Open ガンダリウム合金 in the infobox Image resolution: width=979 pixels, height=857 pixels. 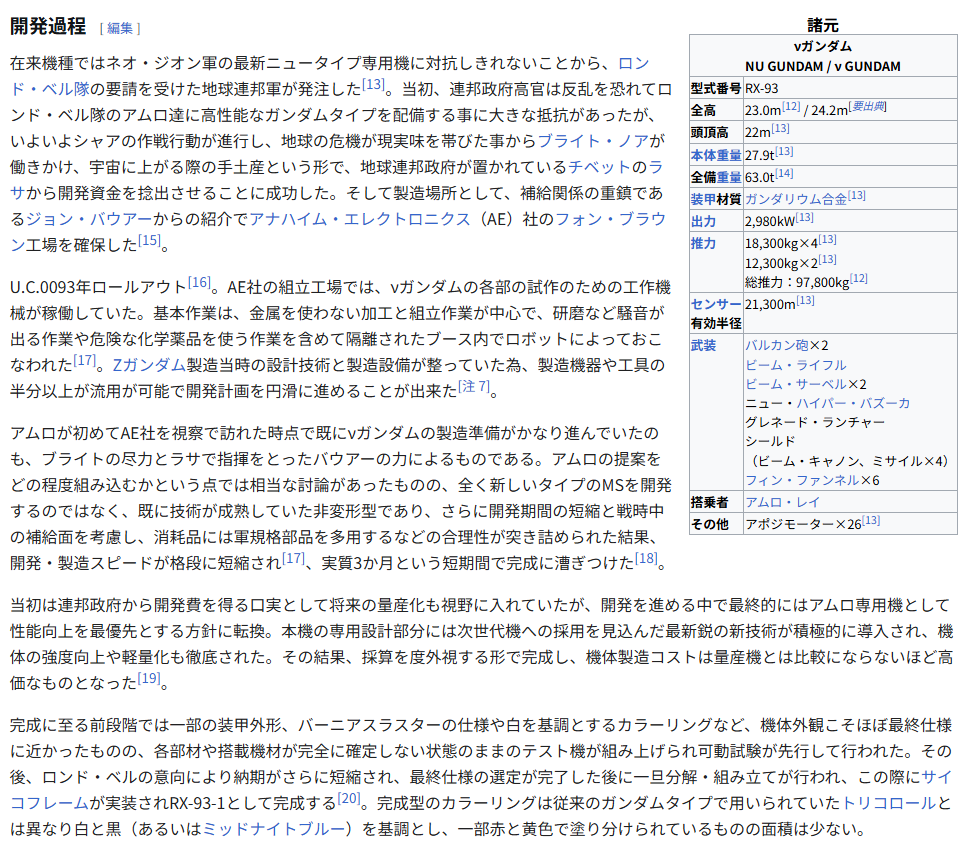coord(795,198)
